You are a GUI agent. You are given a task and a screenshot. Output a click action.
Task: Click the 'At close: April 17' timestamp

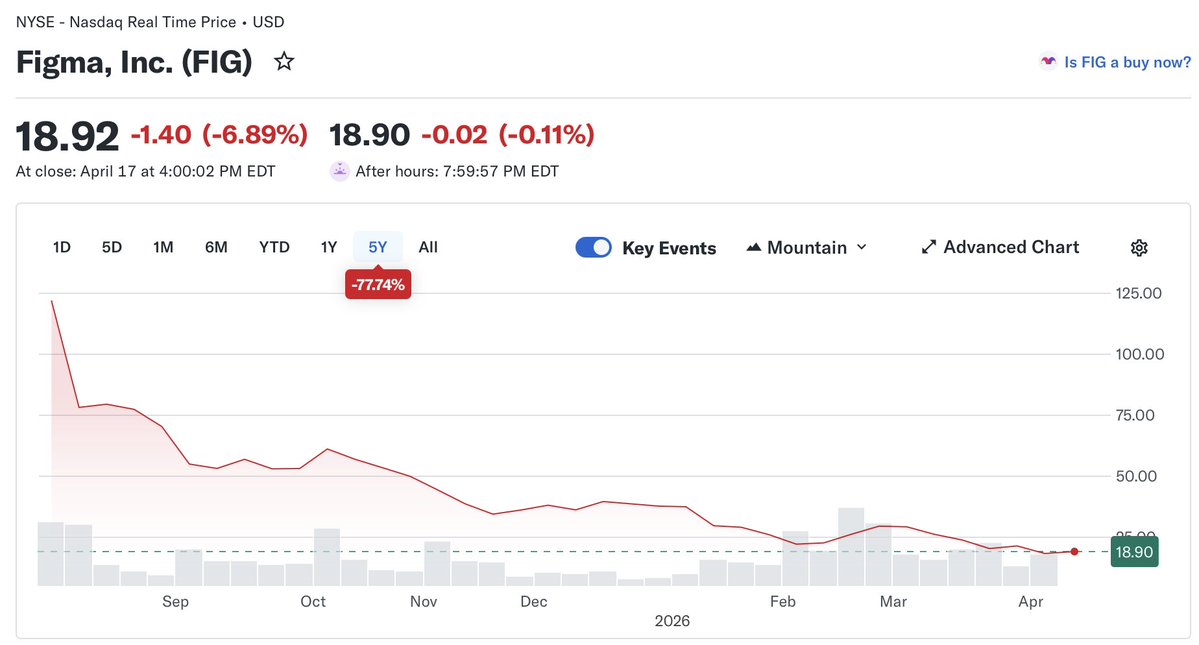pos(146,171)
